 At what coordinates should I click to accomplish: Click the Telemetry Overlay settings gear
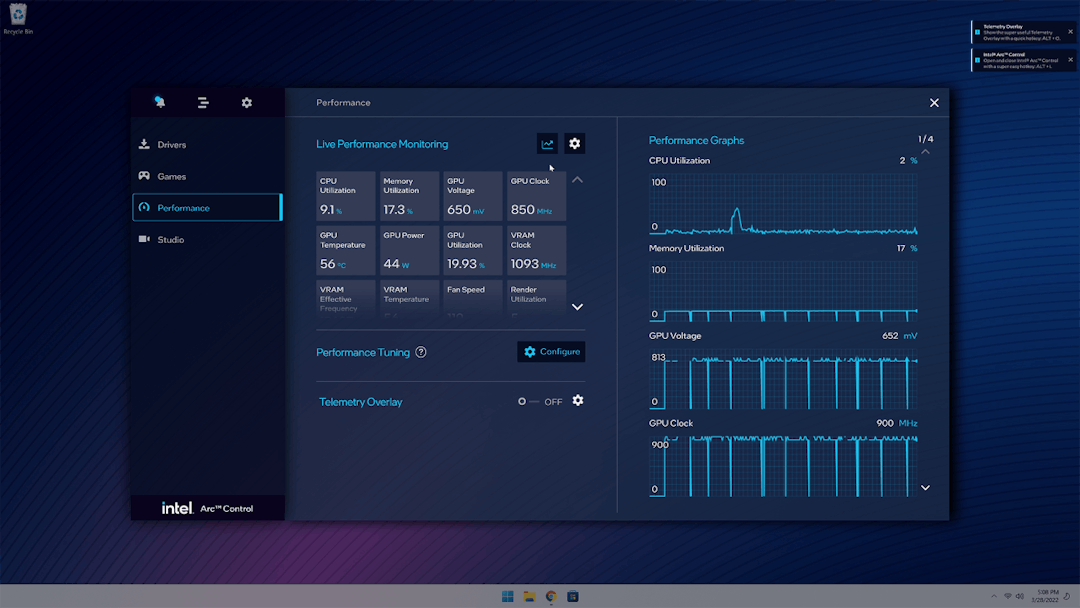tap(578, 401)
